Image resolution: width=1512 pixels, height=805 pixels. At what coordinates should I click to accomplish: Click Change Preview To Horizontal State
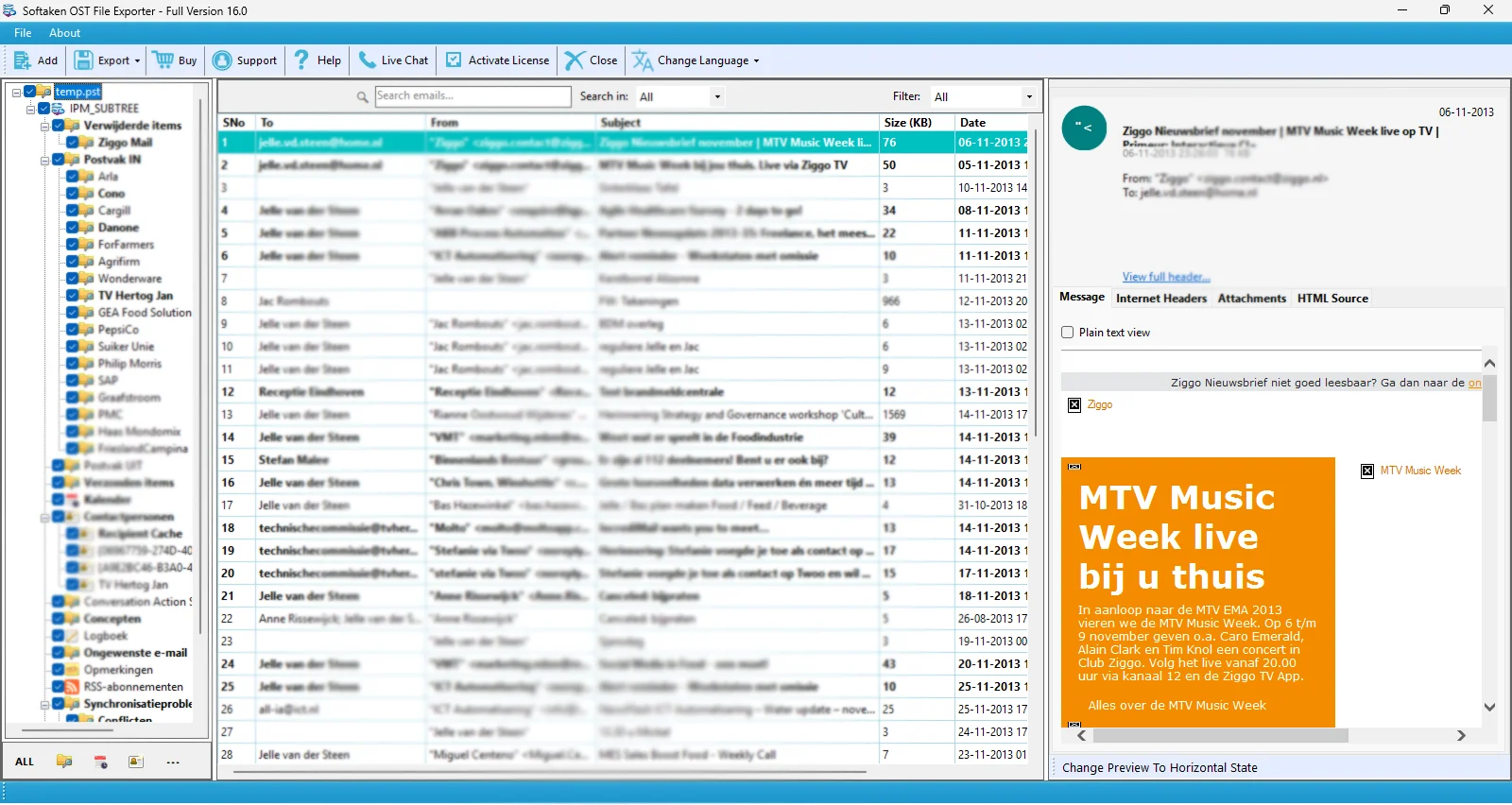point(1160,768)
